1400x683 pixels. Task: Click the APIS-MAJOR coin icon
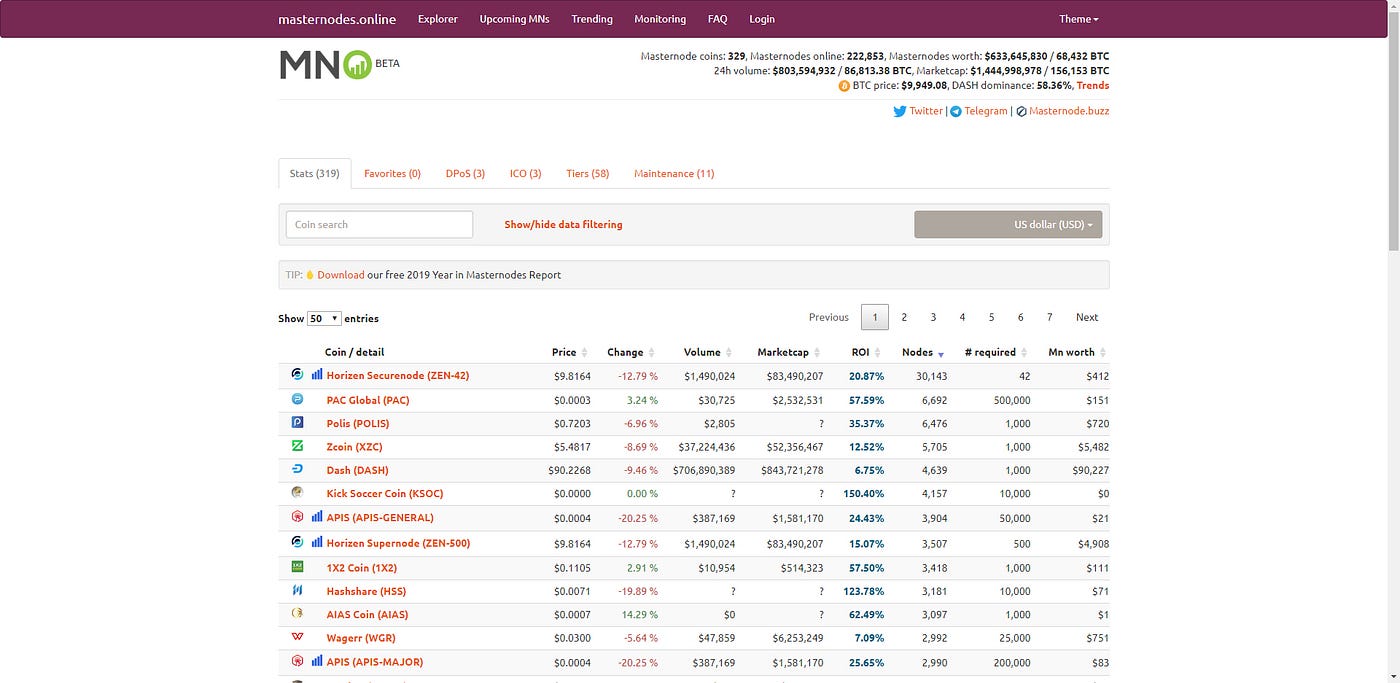point(297,661)
